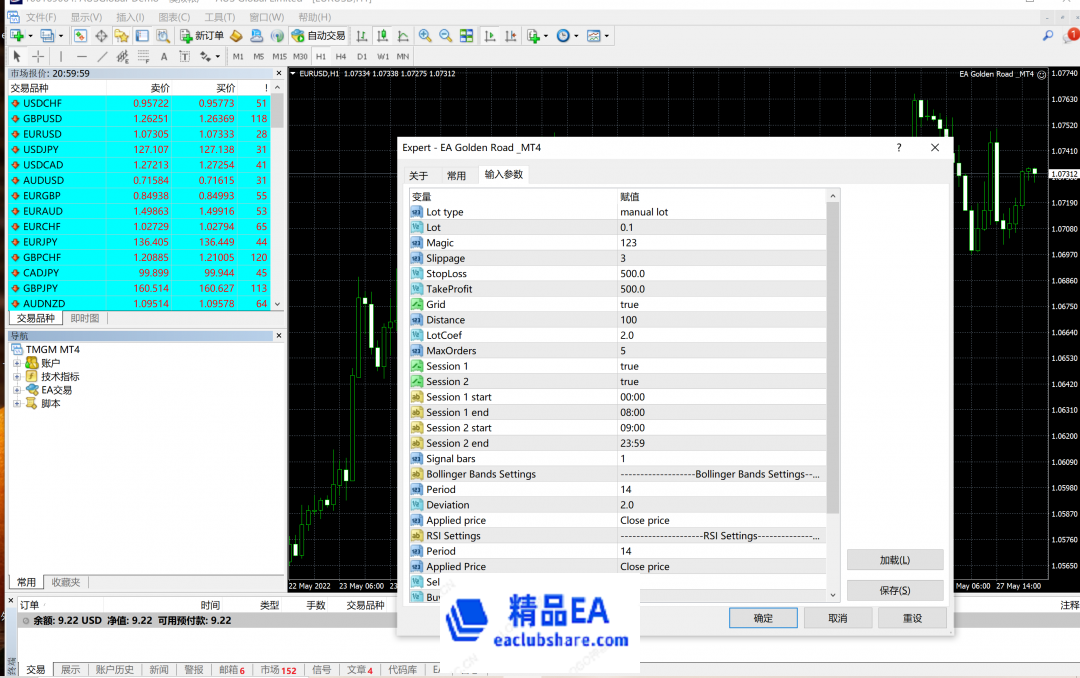The height and width of the screenshot is (678, 1080).
Task: Open the new chart dropdown arrow
Action: 30,36
